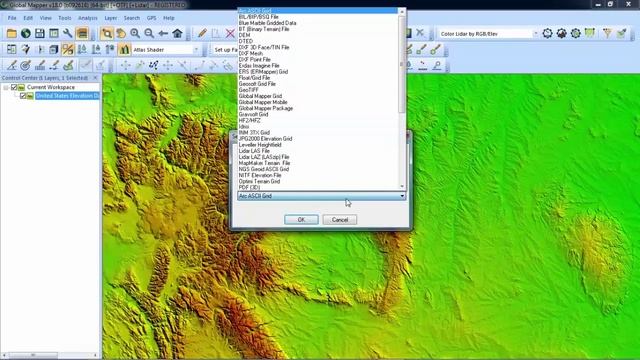Open the File menu

click(x=12, y=18)
